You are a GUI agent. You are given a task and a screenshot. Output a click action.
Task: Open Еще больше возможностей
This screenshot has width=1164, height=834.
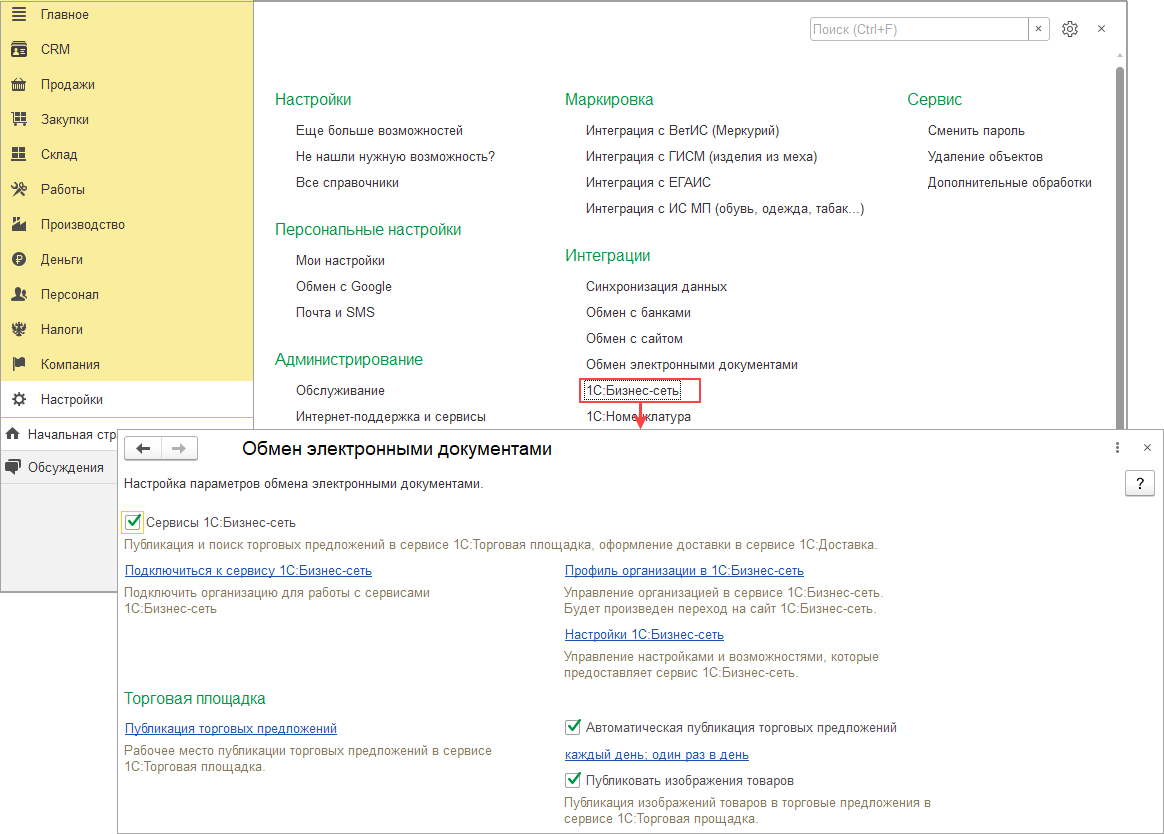(x=379, y=131)
